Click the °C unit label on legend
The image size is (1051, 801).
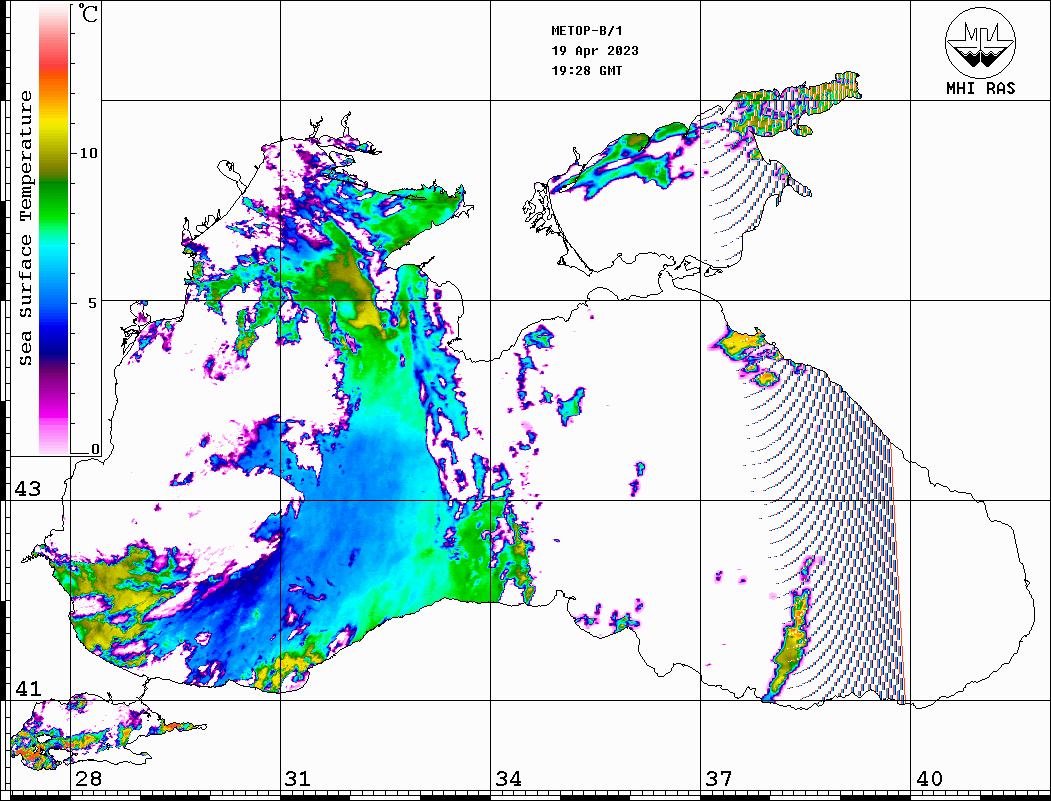point(88,13)
